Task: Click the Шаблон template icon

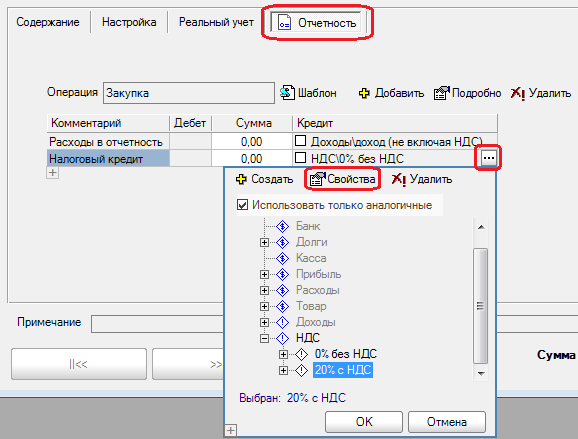Action: (288, 93)
